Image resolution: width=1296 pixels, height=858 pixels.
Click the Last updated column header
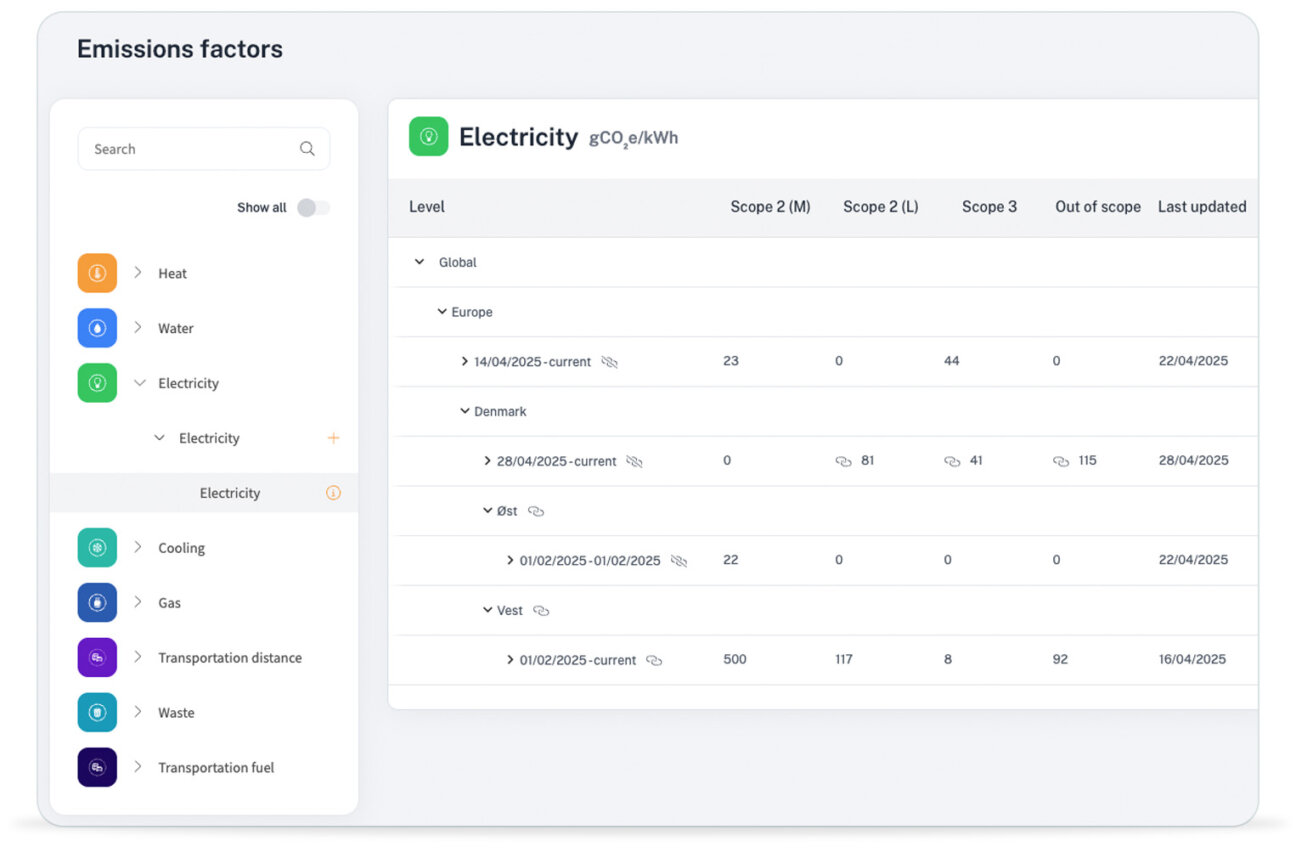(x=1201, y=207)
